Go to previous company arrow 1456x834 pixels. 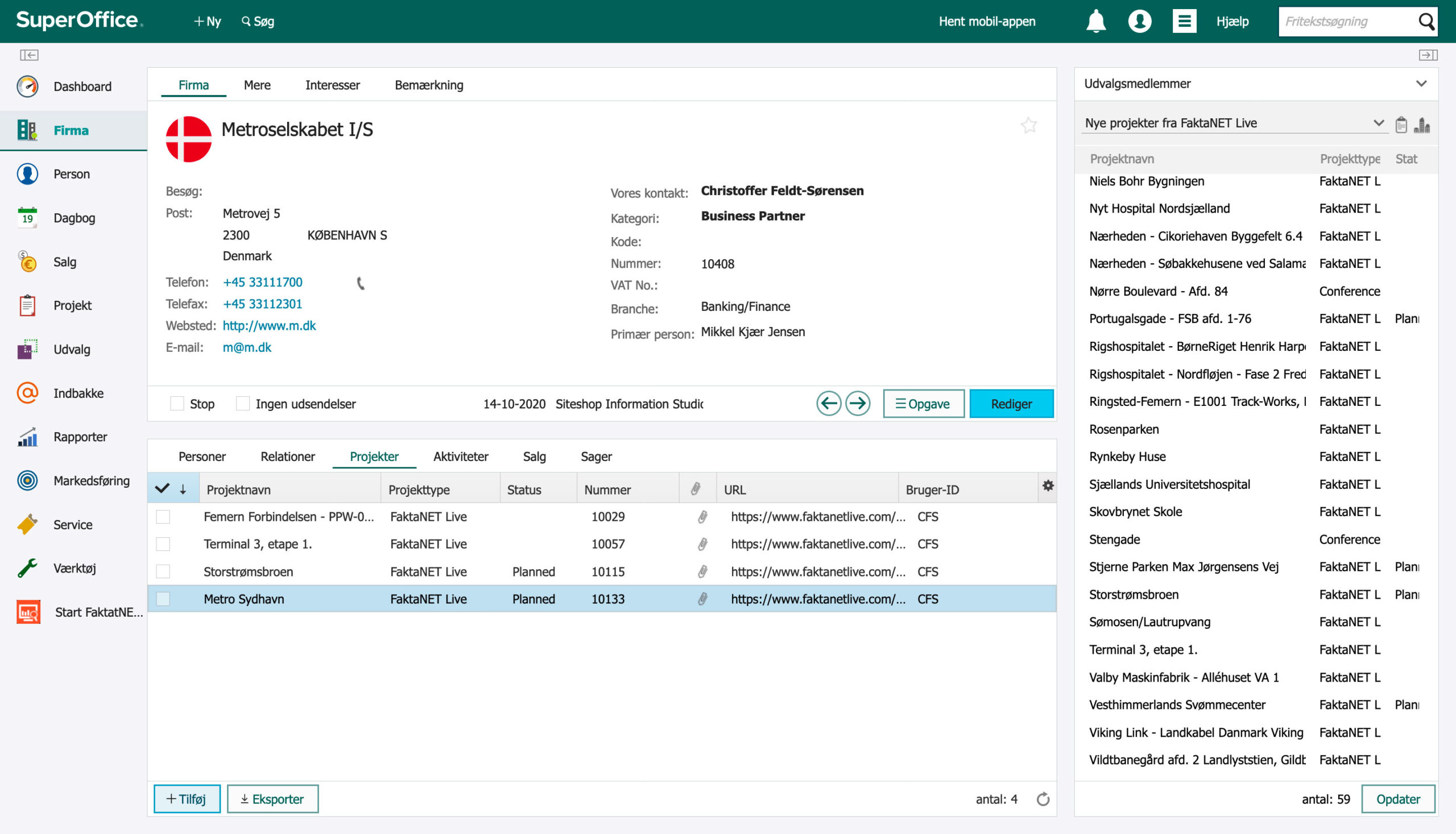coord(829,404)
